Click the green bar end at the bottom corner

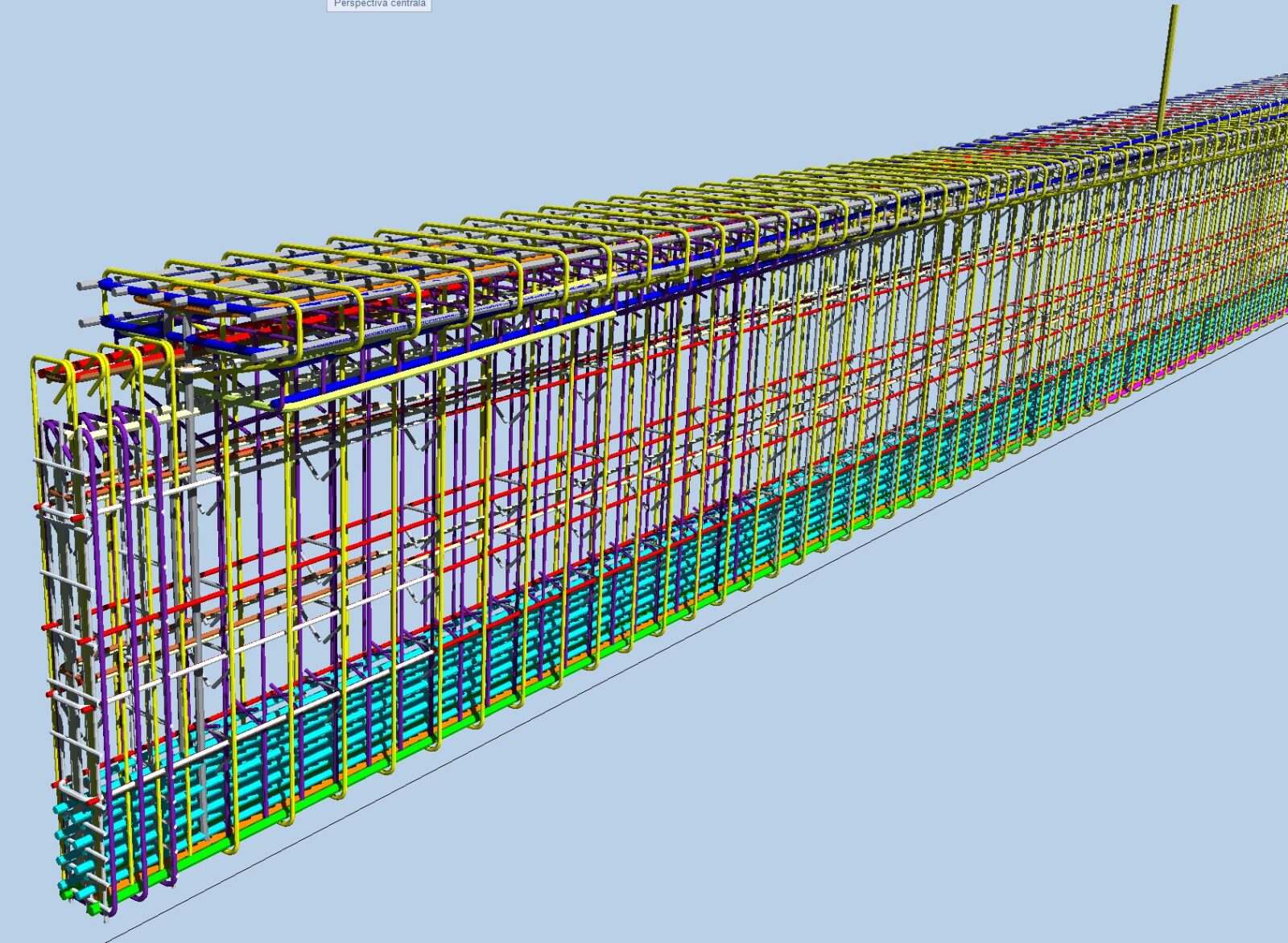[x=95, y=908]
